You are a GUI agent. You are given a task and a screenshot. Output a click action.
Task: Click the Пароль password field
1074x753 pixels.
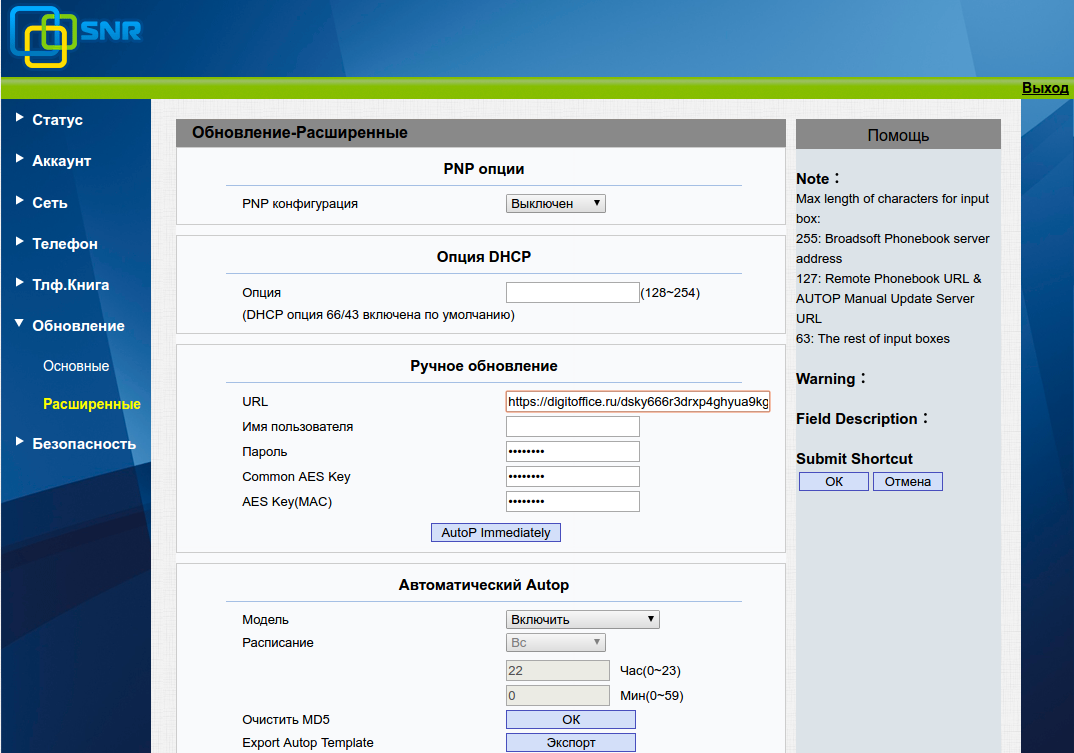pos(573,452)
